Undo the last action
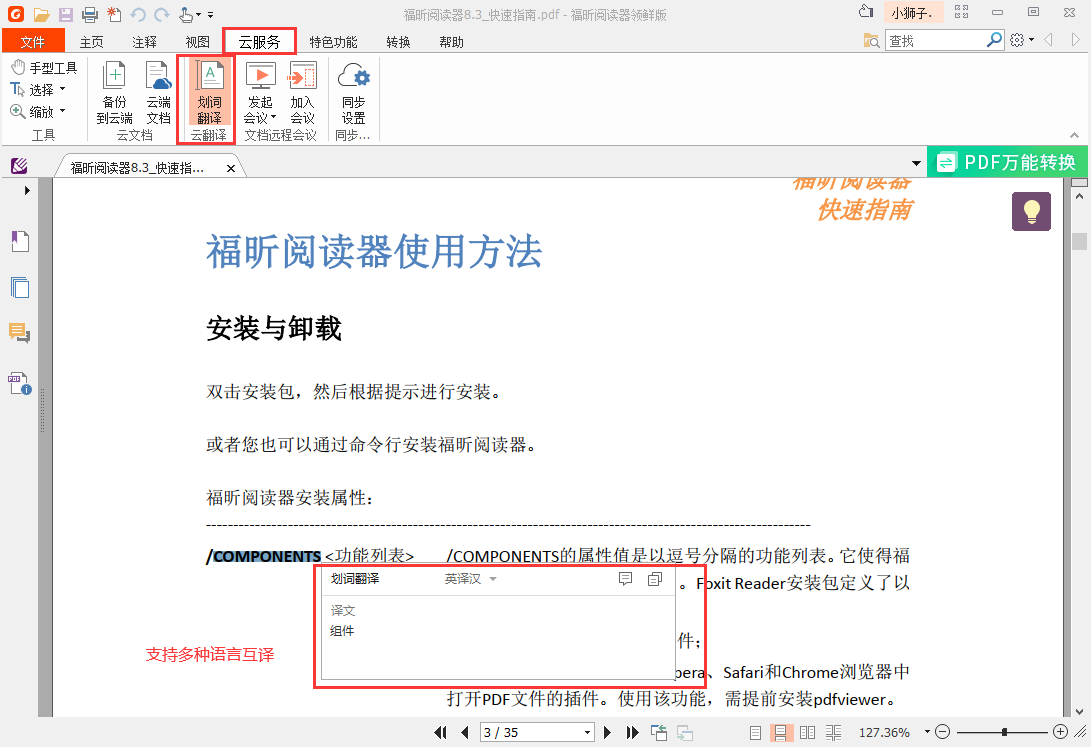This screenshot has height=747, width=1091. (x=138, y=14)
